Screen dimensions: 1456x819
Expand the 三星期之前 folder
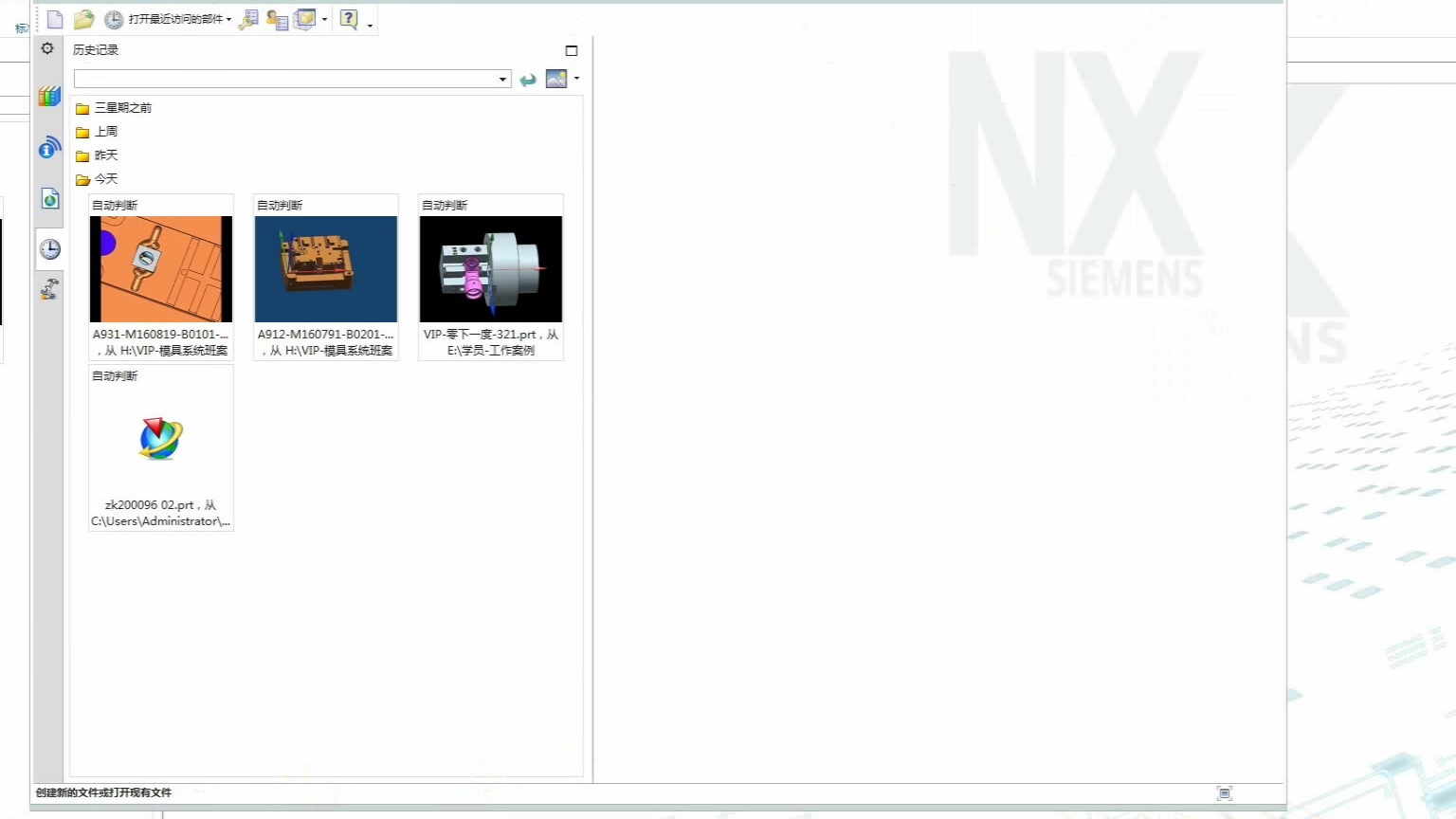pos(114,108)
